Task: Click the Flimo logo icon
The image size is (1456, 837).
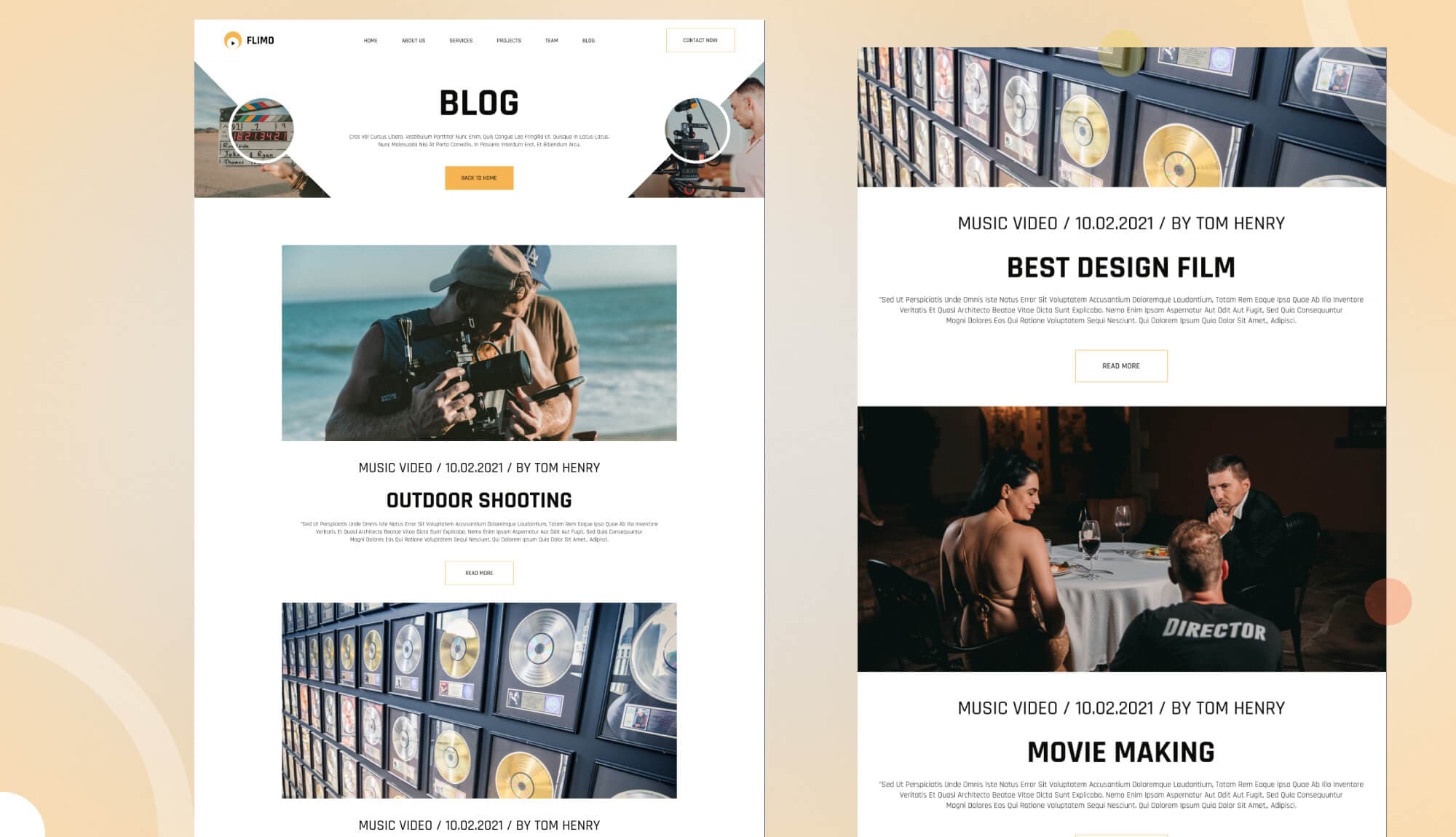Action: (232, 41)
